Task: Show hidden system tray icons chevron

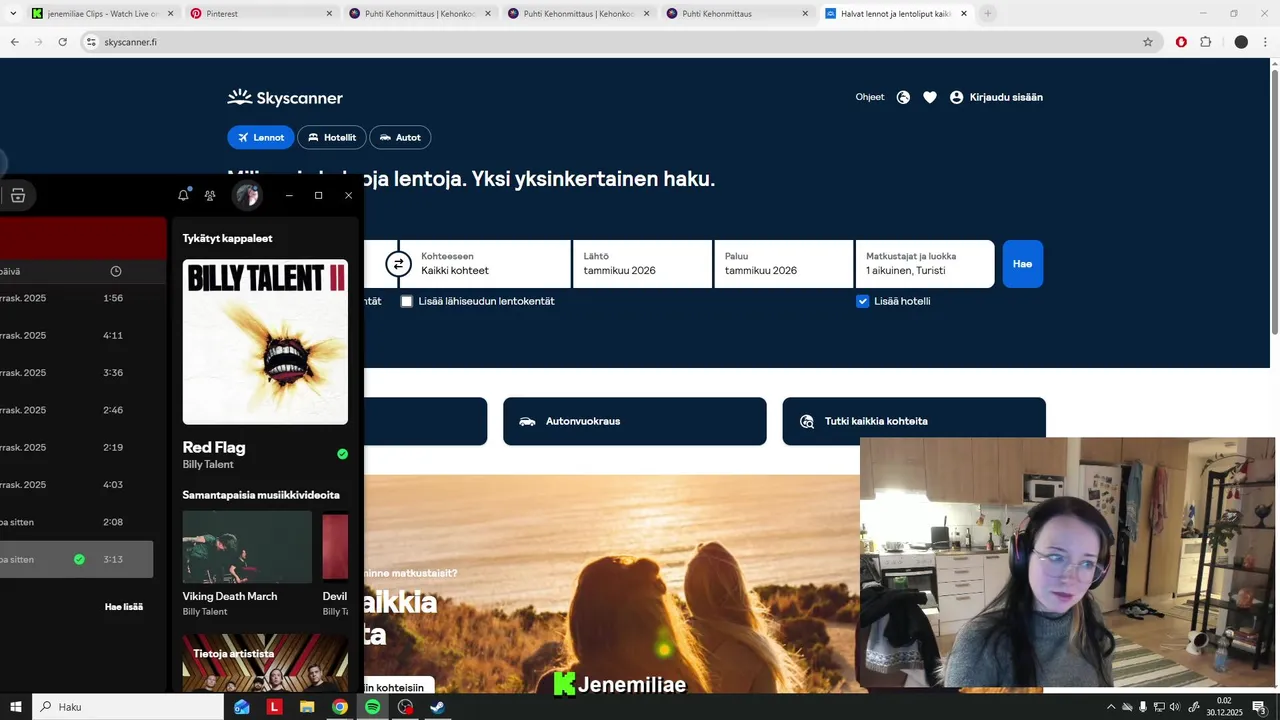Action: (x=1110, y=707)
